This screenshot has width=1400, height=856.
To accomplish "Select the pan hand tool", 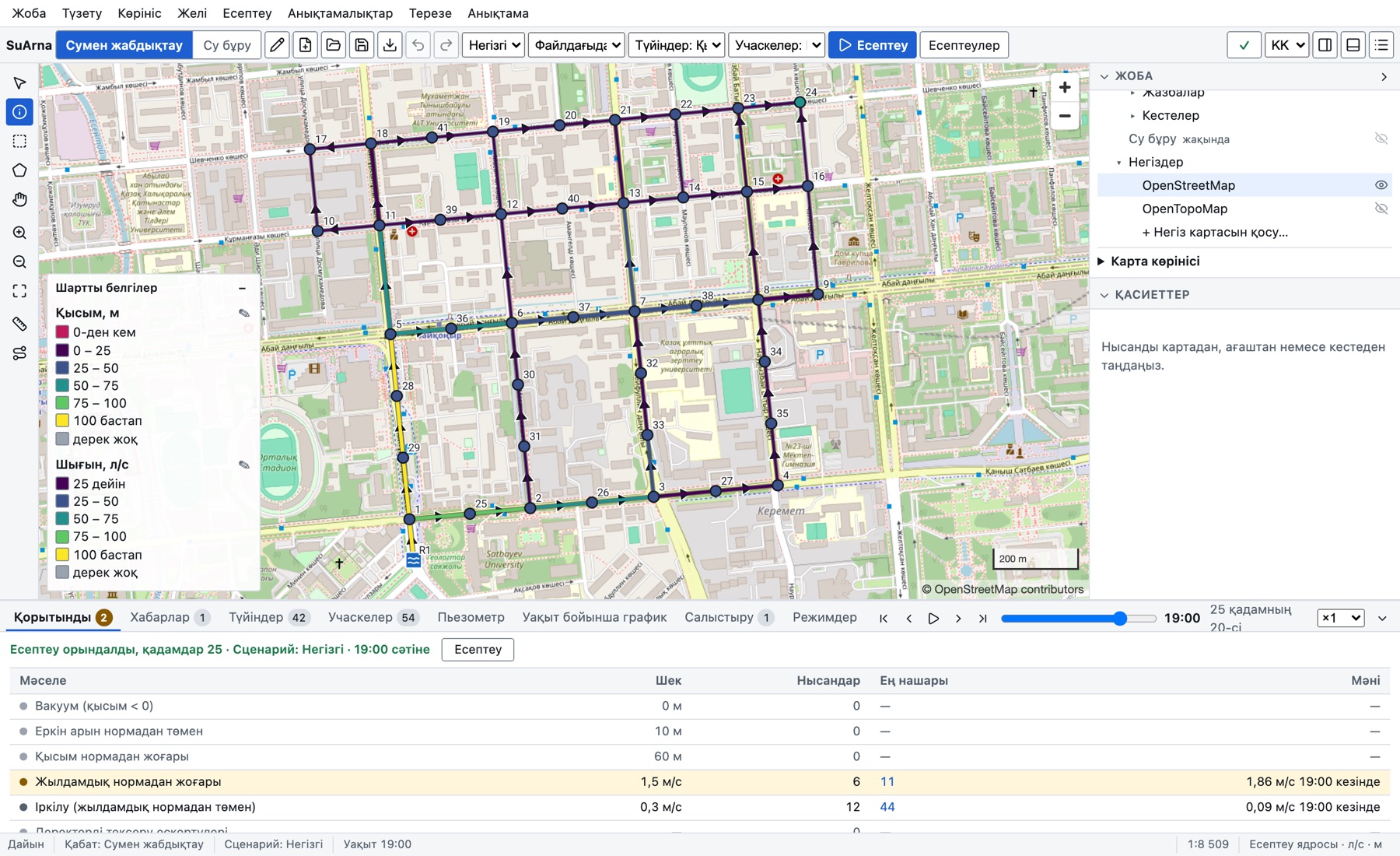I will coord(19,200).
